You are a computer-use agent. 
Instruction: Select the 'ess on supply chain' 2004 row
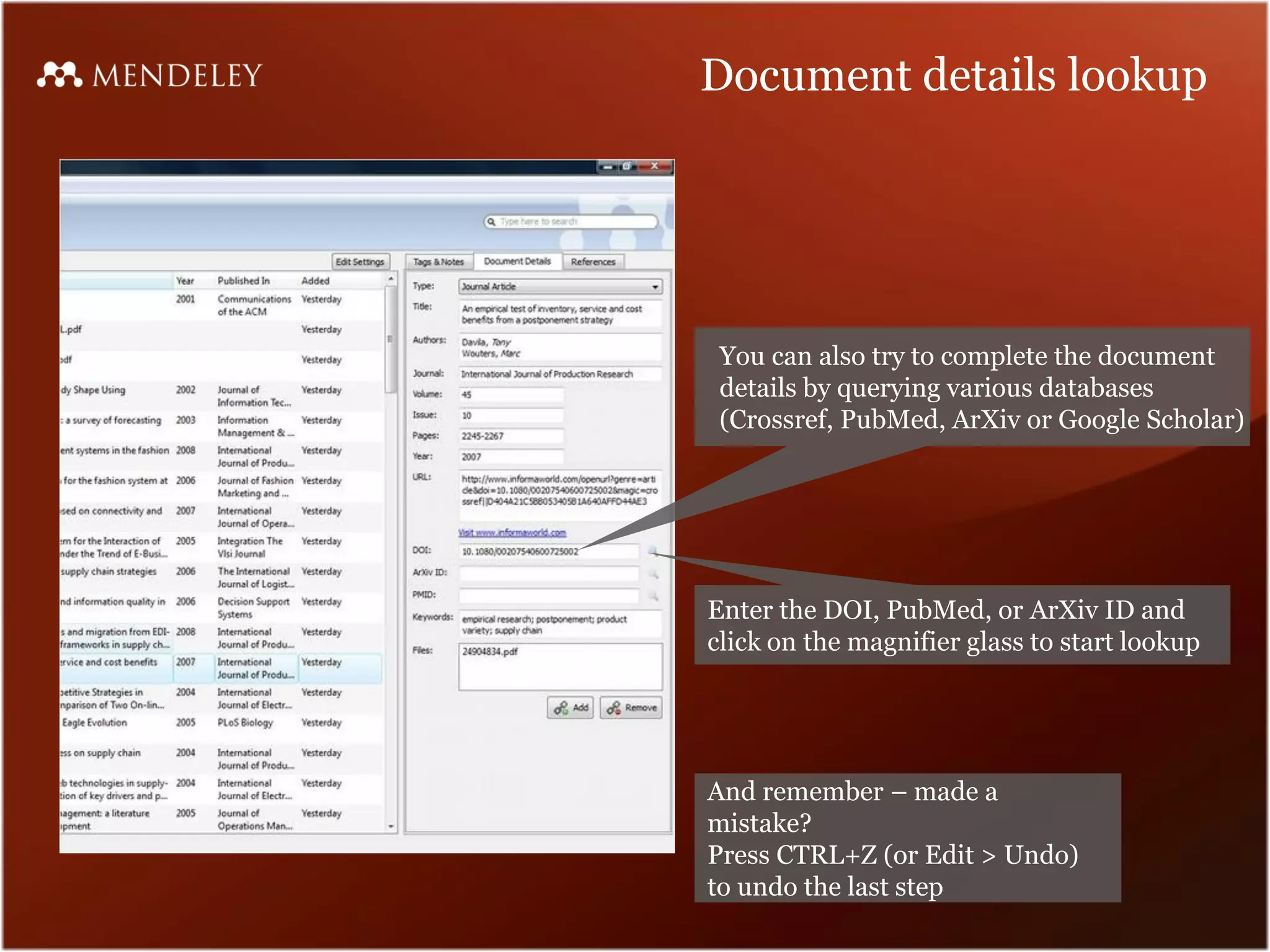tap(222, 759)
